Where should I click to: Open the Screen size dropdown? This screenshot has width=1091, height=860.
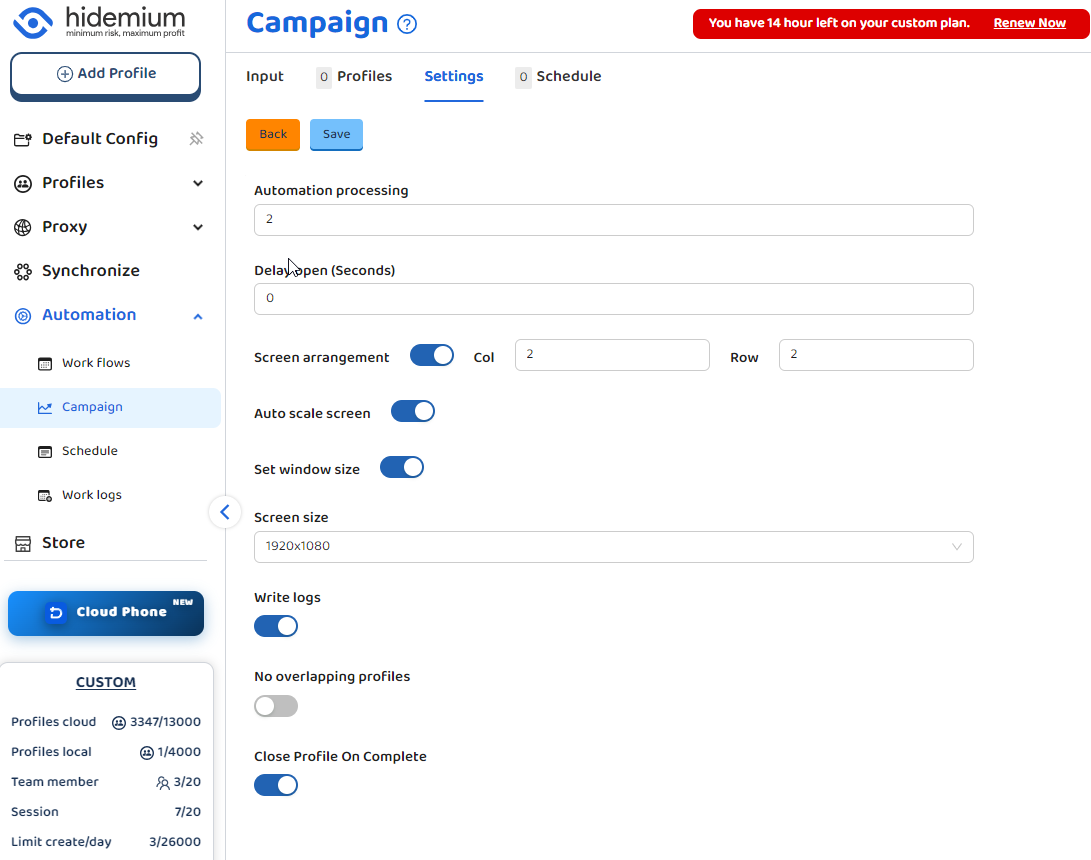click(613, 547)
